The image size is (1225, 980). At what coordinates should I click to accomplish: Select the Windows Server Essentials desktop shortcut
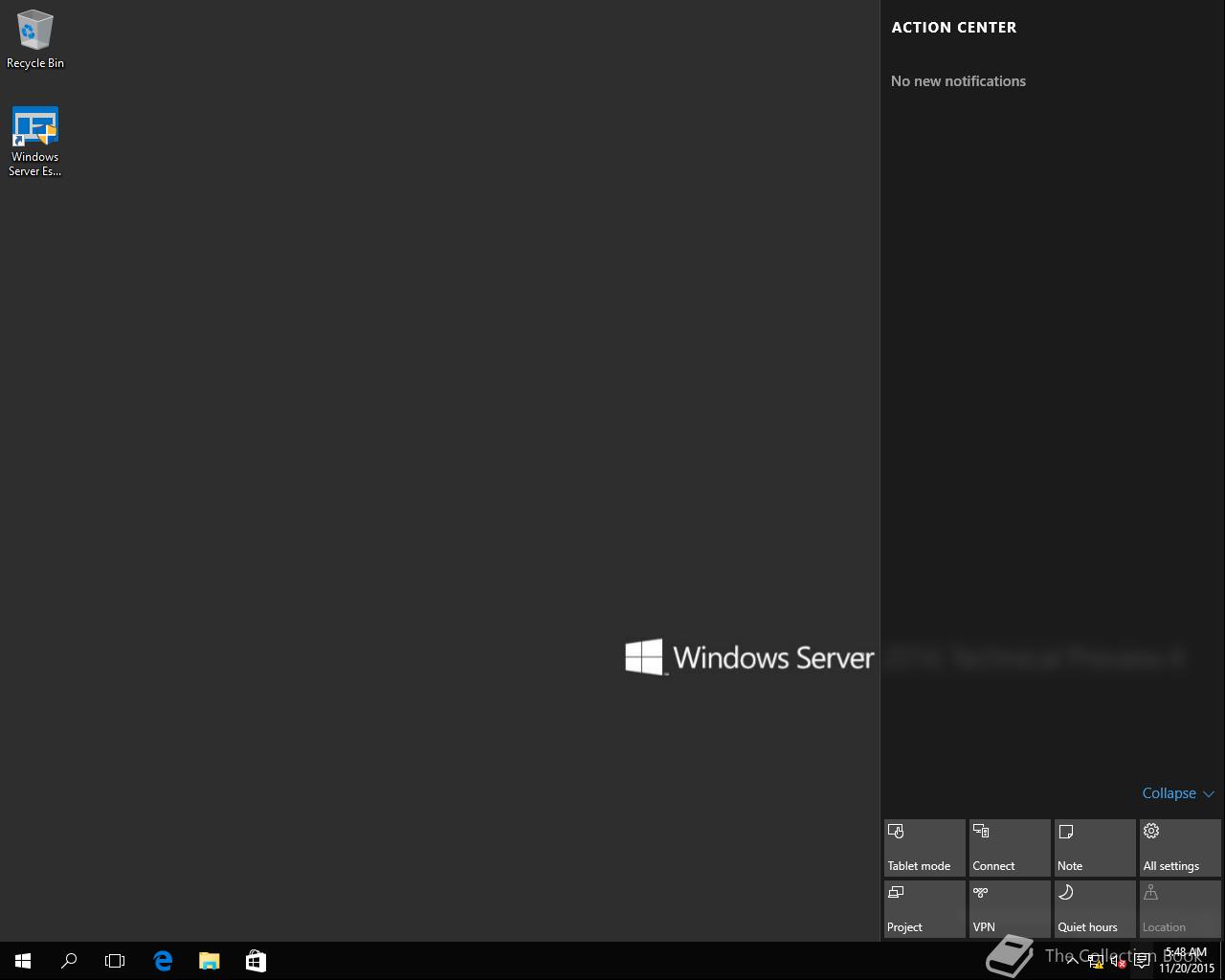(x=35, y=142)
